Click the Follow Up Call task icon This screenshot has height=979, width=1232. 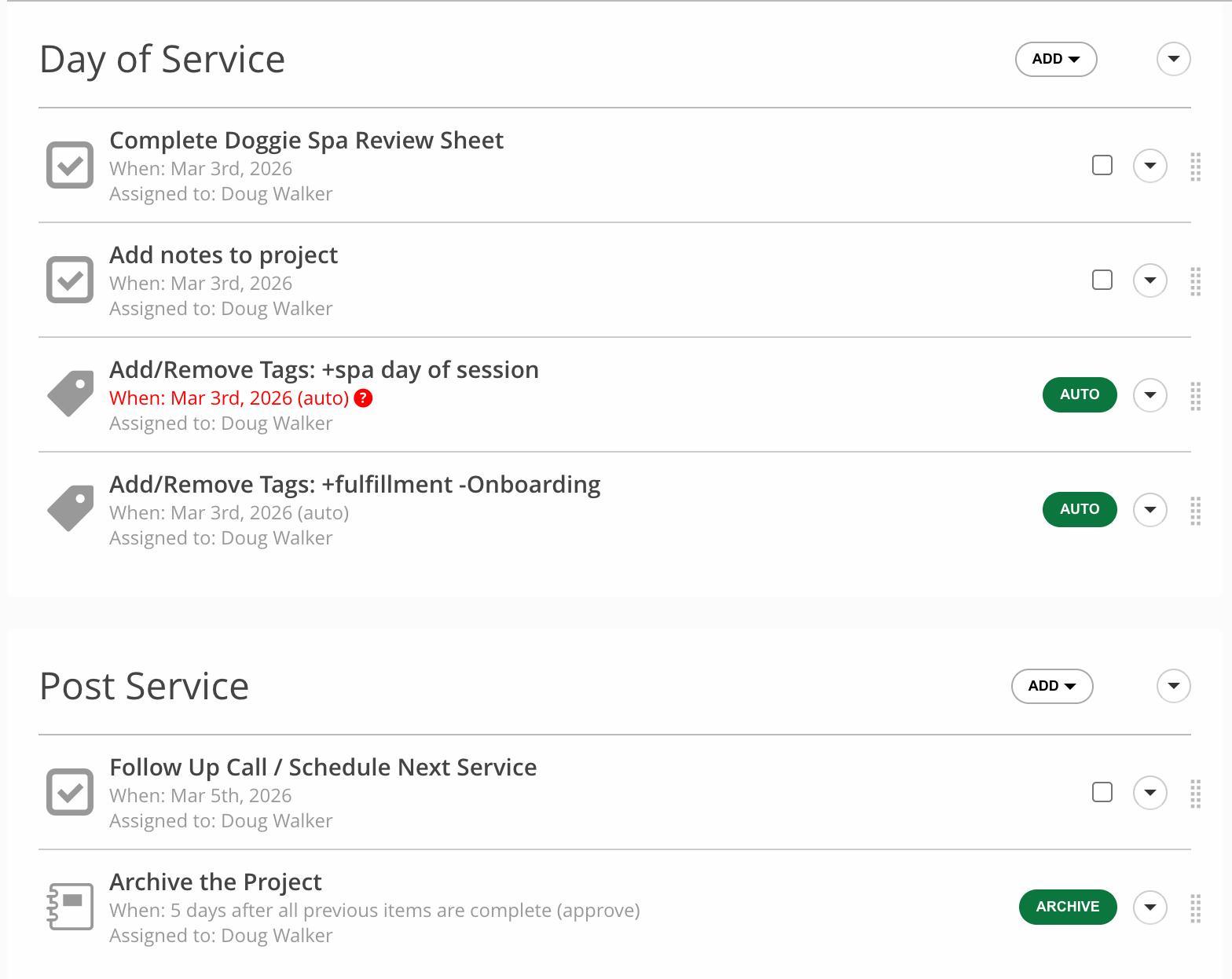pyautogui.click(x=70, y=792)
